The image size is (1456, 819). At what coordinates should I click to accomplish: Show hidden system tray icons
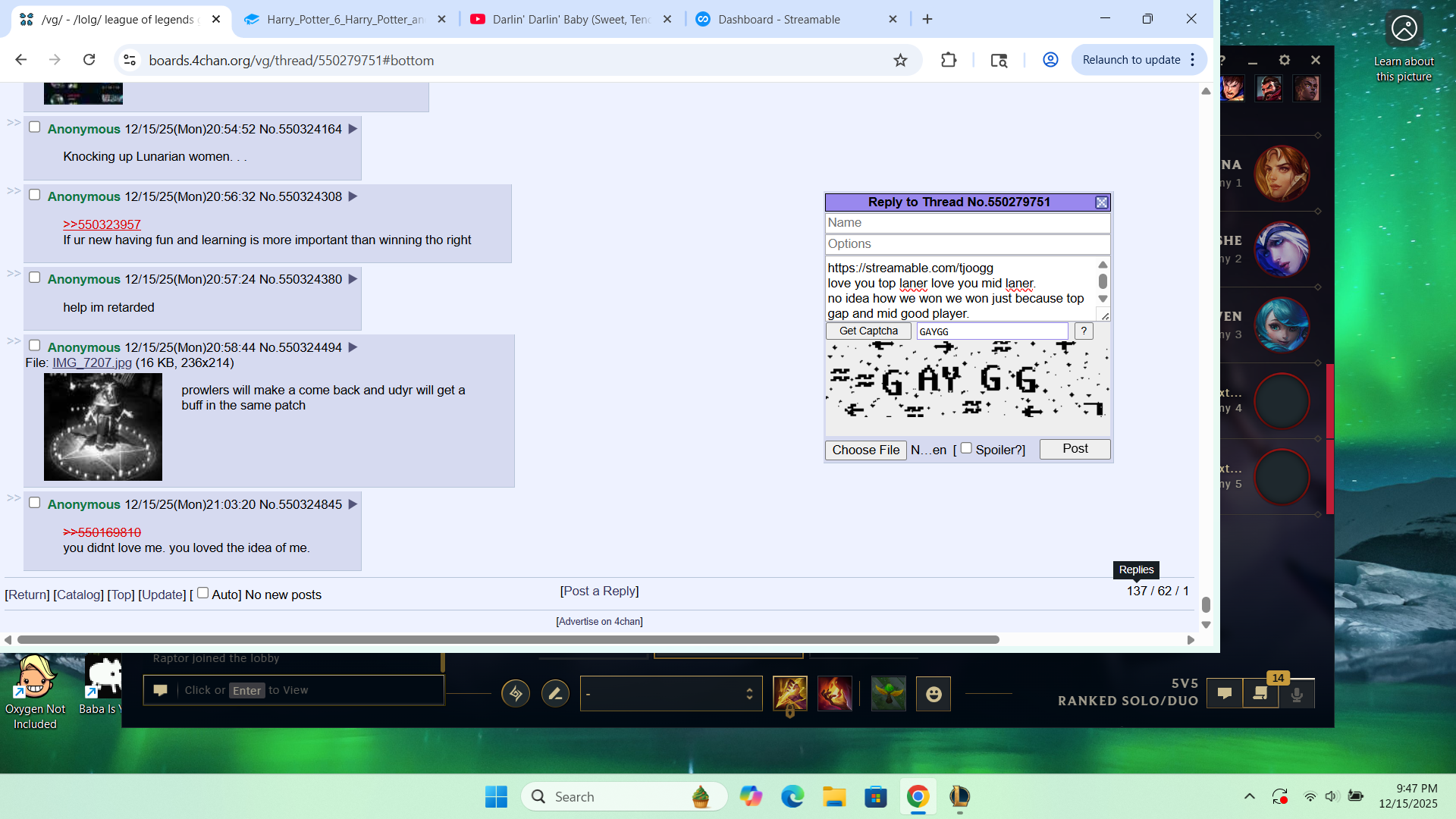(1249, 797)
